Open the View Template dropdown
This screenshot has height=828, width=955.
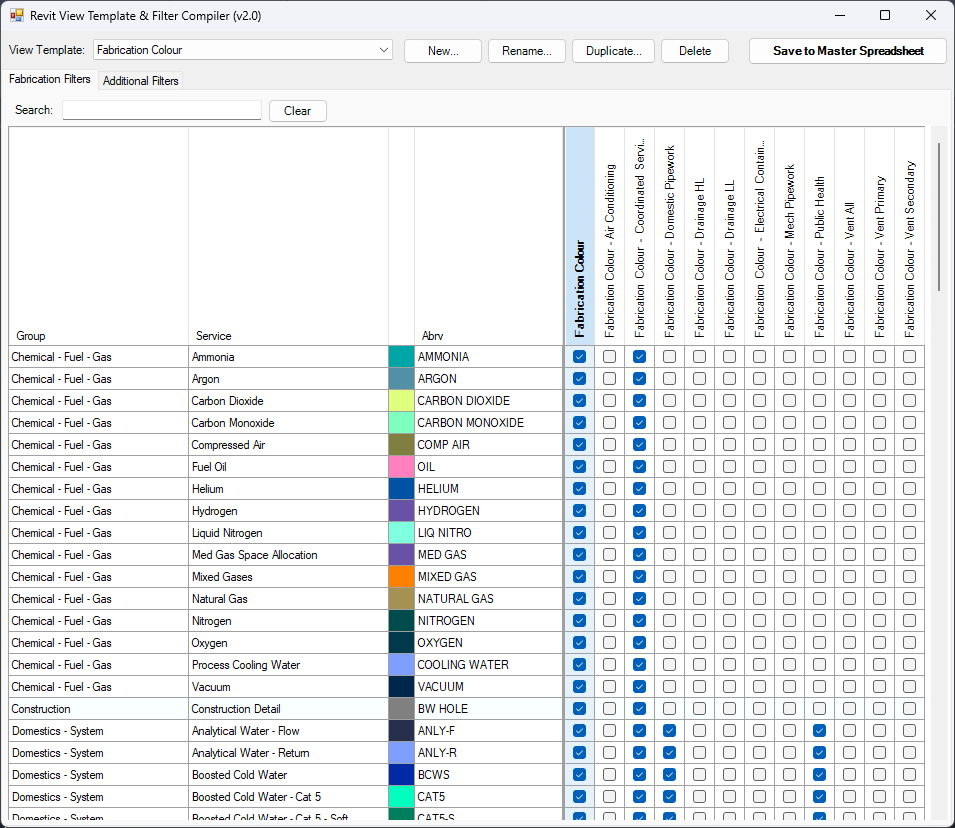click(243, 50)
